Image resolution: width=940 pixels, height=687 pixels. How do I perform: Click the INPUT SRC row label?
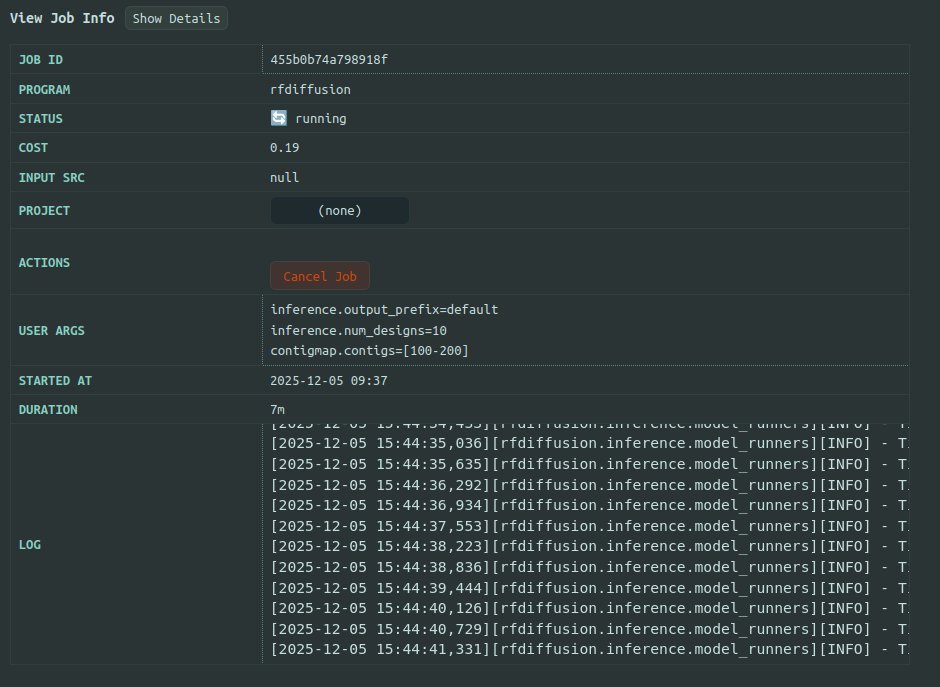click(52, 177)
